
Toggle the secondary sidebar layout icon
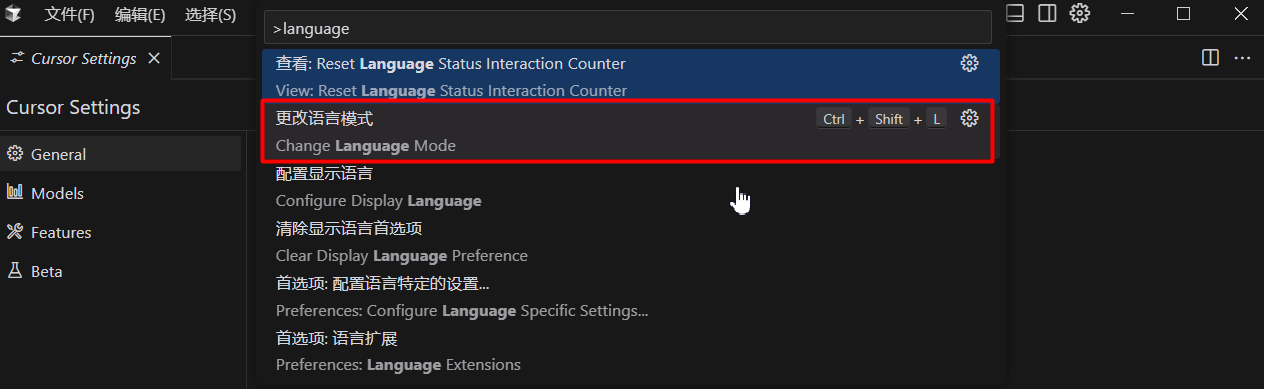[1047, 13]
